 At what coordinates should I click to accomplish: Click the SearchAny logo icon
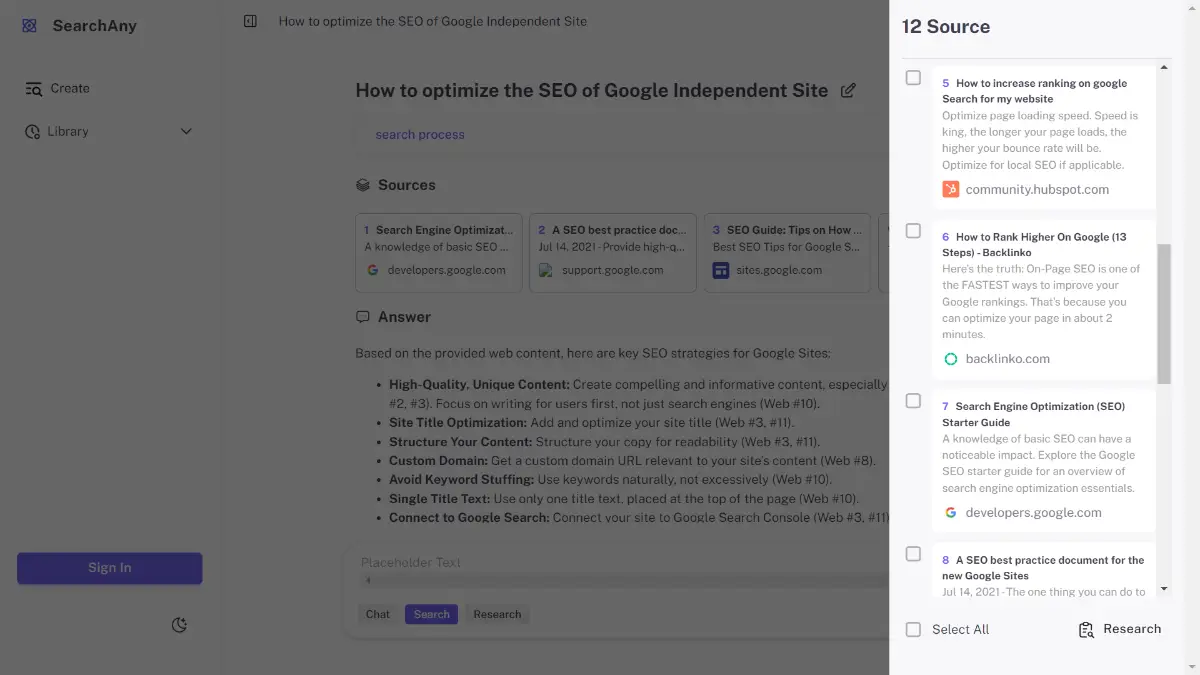tap(29, 26)
